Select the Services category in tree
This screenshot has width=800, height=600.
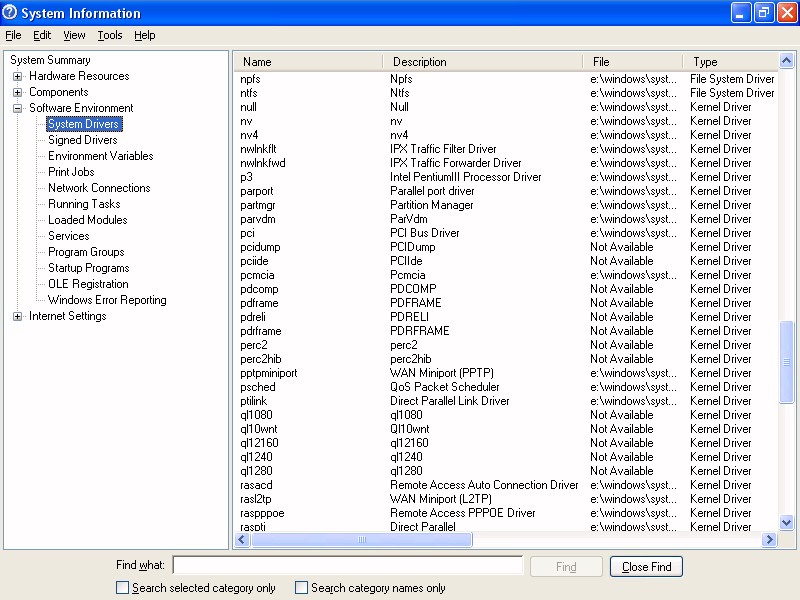click(x=69, y=236)
